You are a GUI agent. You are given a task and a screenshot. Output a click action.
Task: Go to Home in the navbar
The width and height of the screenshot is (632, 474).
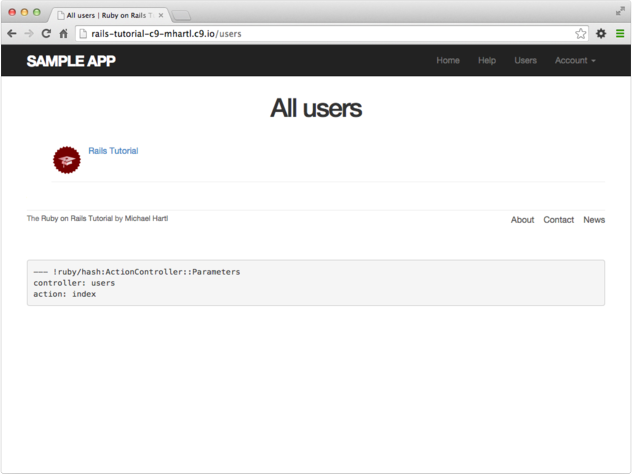[448, 61]
